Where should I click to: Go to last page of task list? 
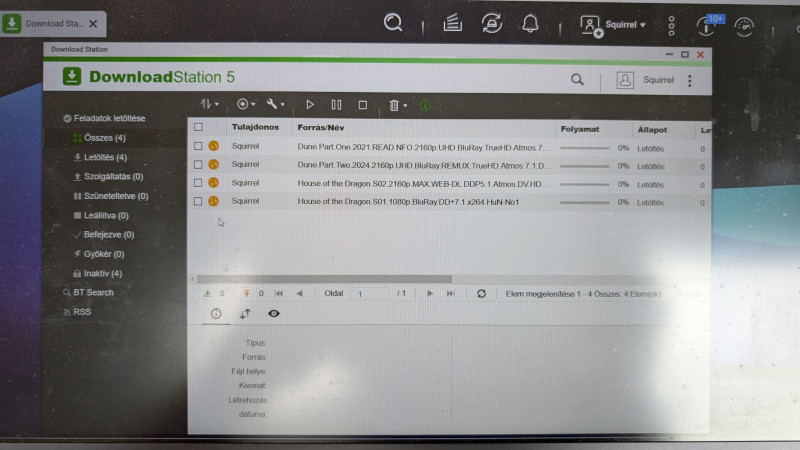[451, 293]
